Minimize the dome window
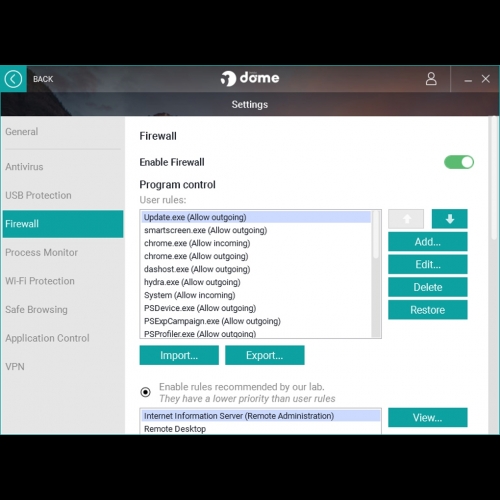 pos(468,80)
